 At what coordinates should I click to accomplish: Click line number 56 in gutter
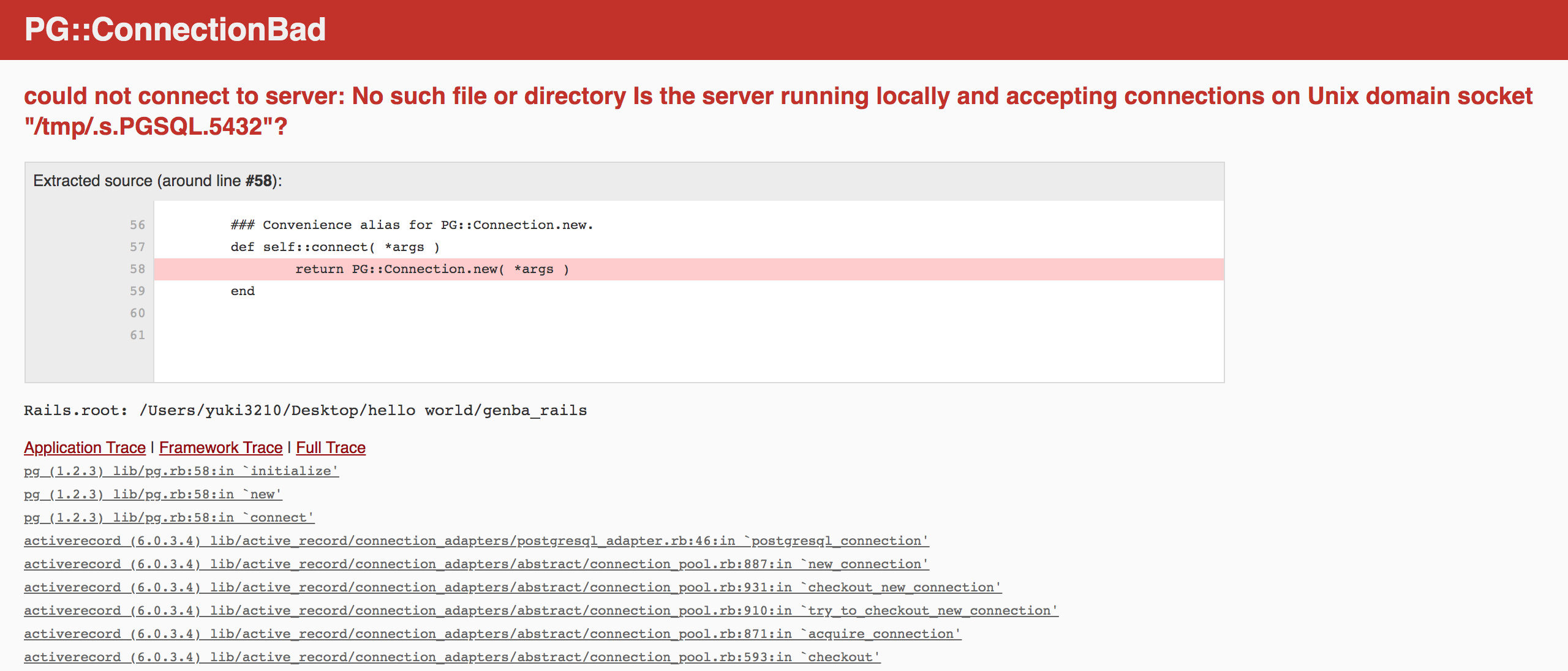point(137,225)
